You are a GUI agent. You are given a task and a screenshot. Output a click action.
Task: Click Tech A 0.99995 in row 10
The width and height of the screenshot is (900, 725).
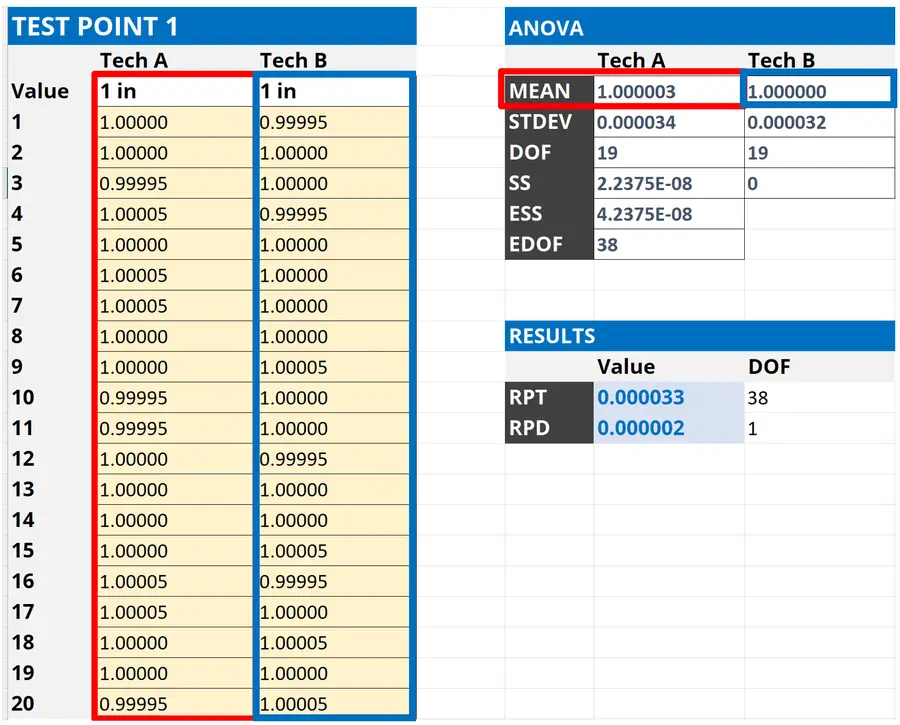click(x=174, y=397)
